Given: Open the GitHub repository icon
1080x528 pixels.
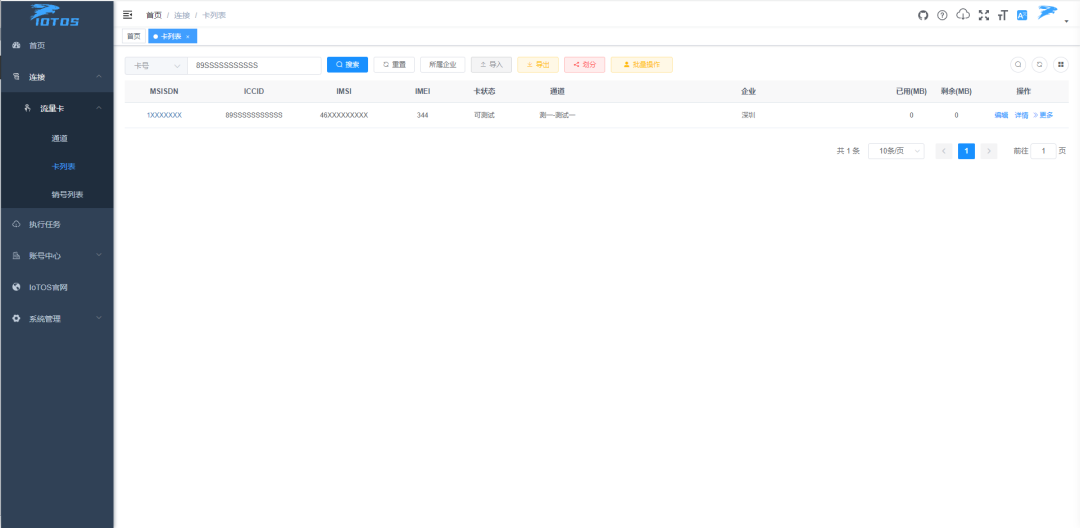Looking at the screenshot, I should [923, 15].
